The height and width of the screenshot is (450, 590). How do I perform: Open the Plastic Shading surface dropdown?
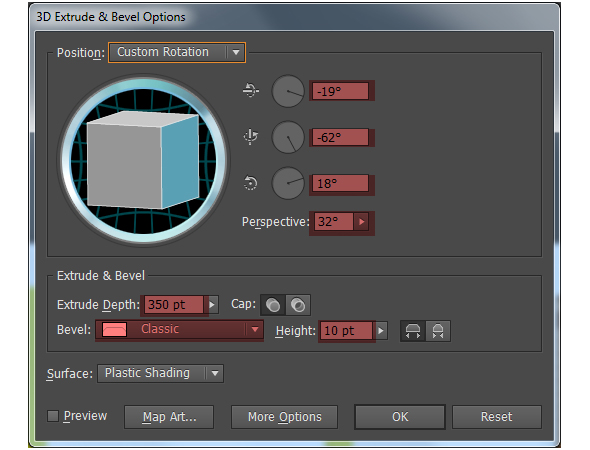coord(161,373)
